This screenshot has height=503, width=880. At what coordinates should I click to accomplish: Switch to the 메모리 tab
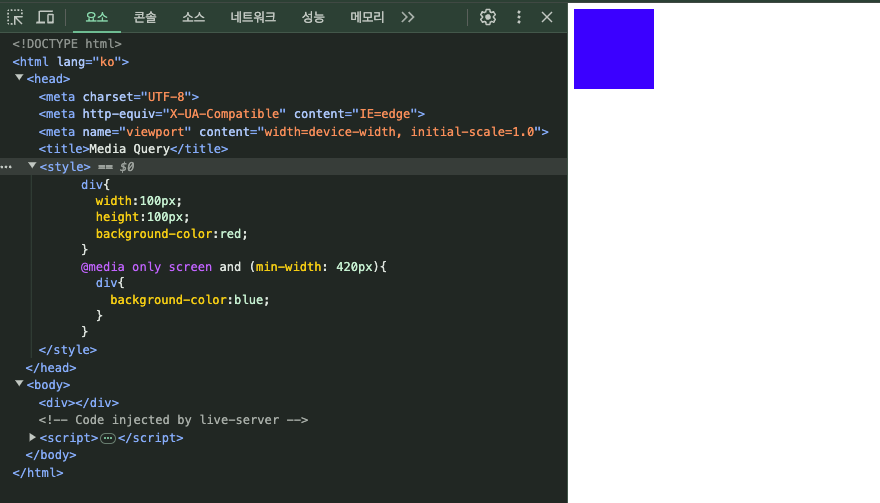pyautogui.click(x=367, y=17)
